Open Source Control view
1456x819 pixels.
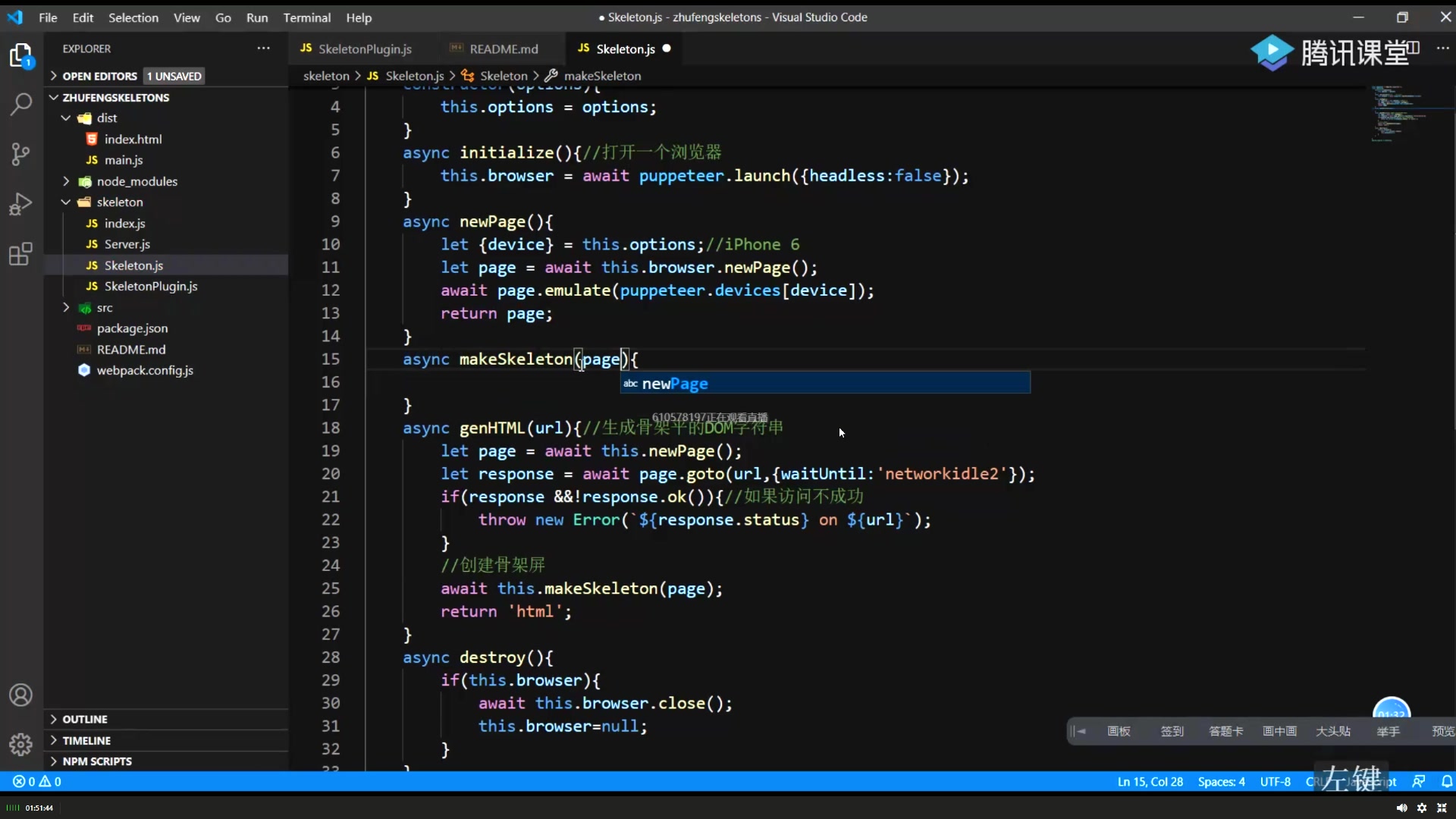click(20, 155)
